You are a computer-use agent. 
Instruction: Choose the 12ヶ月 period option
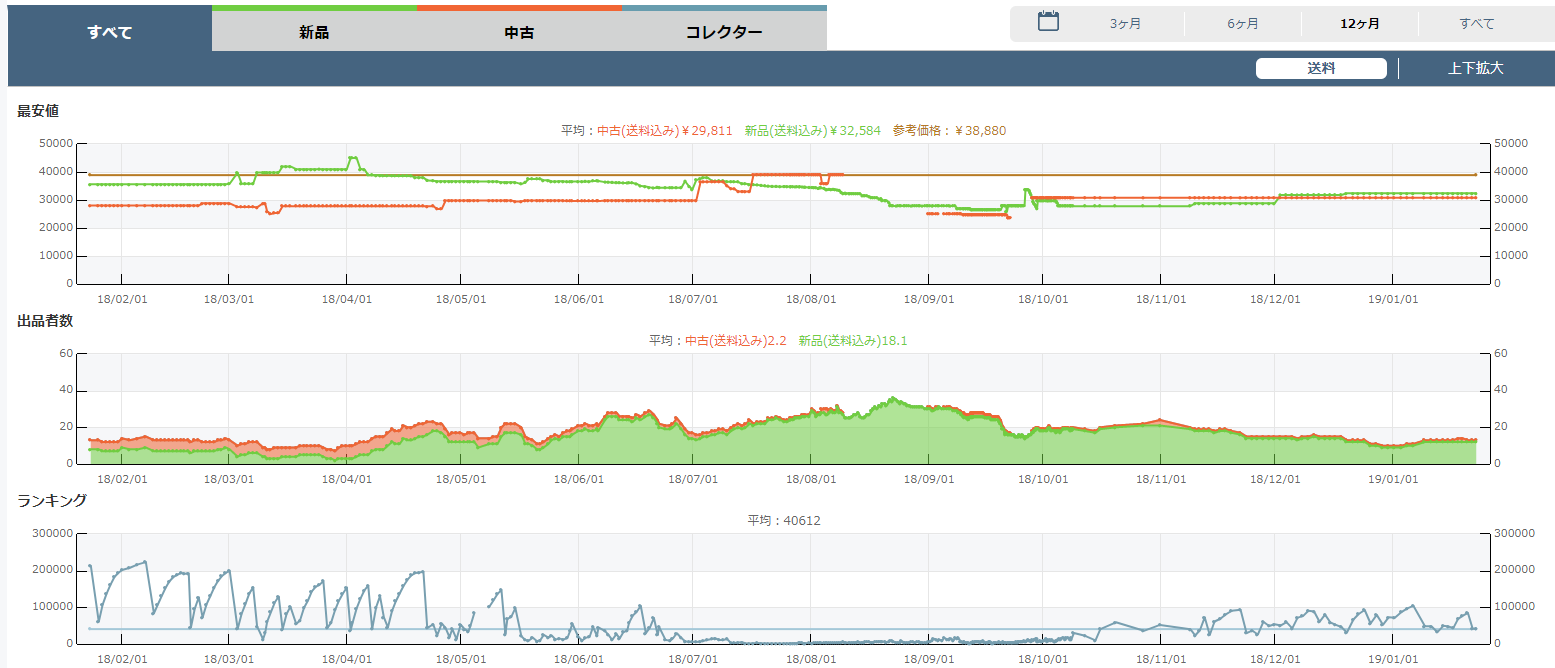coord(1360,24)
